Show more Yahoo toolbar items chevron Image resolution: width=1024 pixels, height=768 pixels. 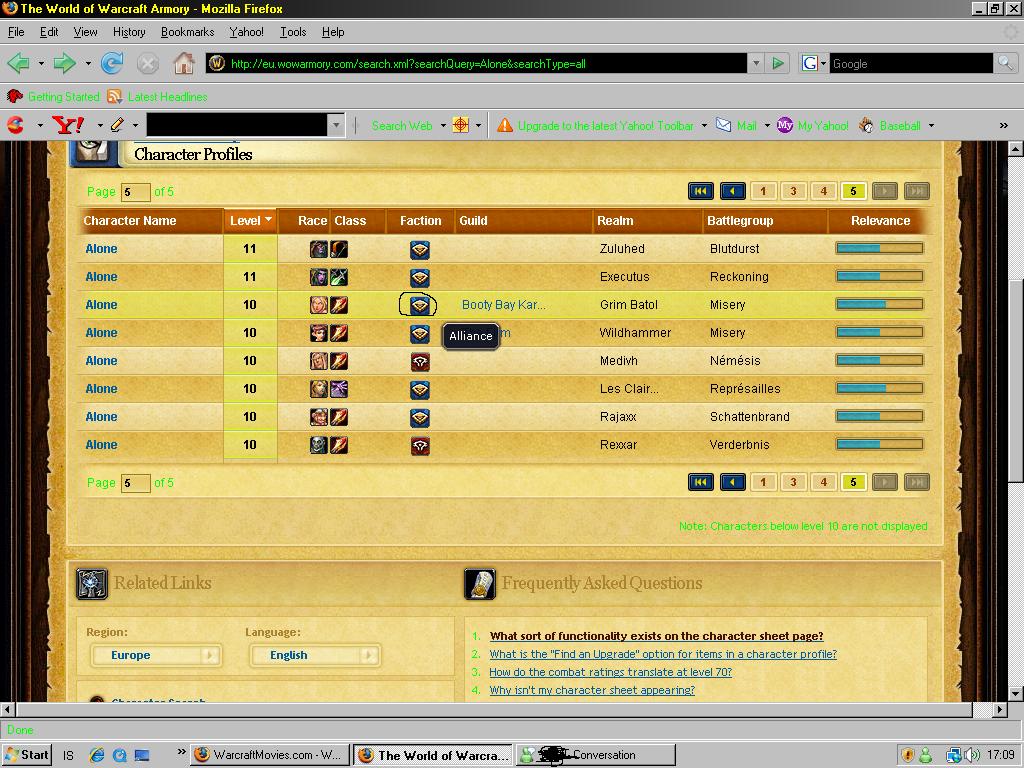pos(1004,125)
